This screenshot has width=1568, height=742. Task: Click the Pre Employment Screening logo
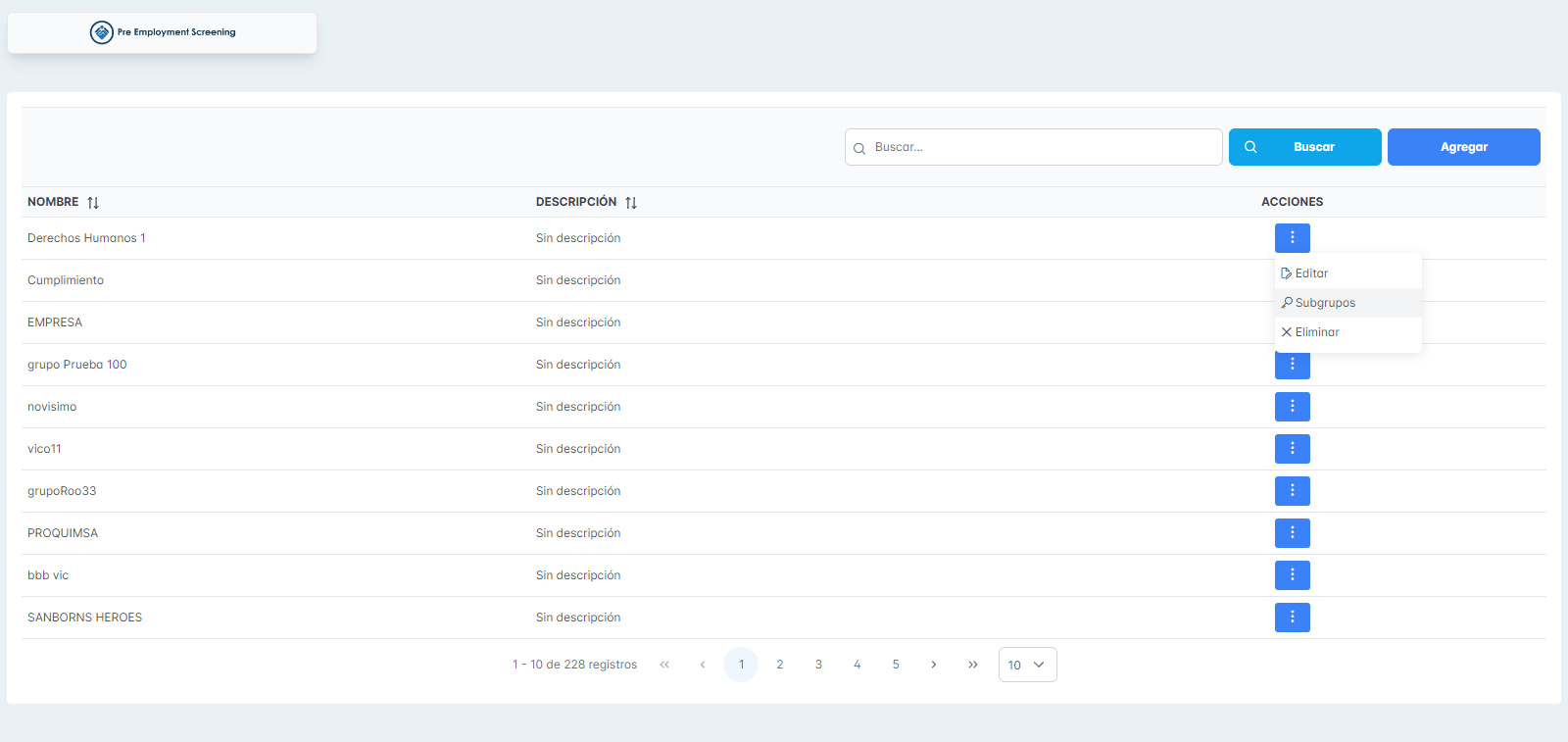coord(163,32)
